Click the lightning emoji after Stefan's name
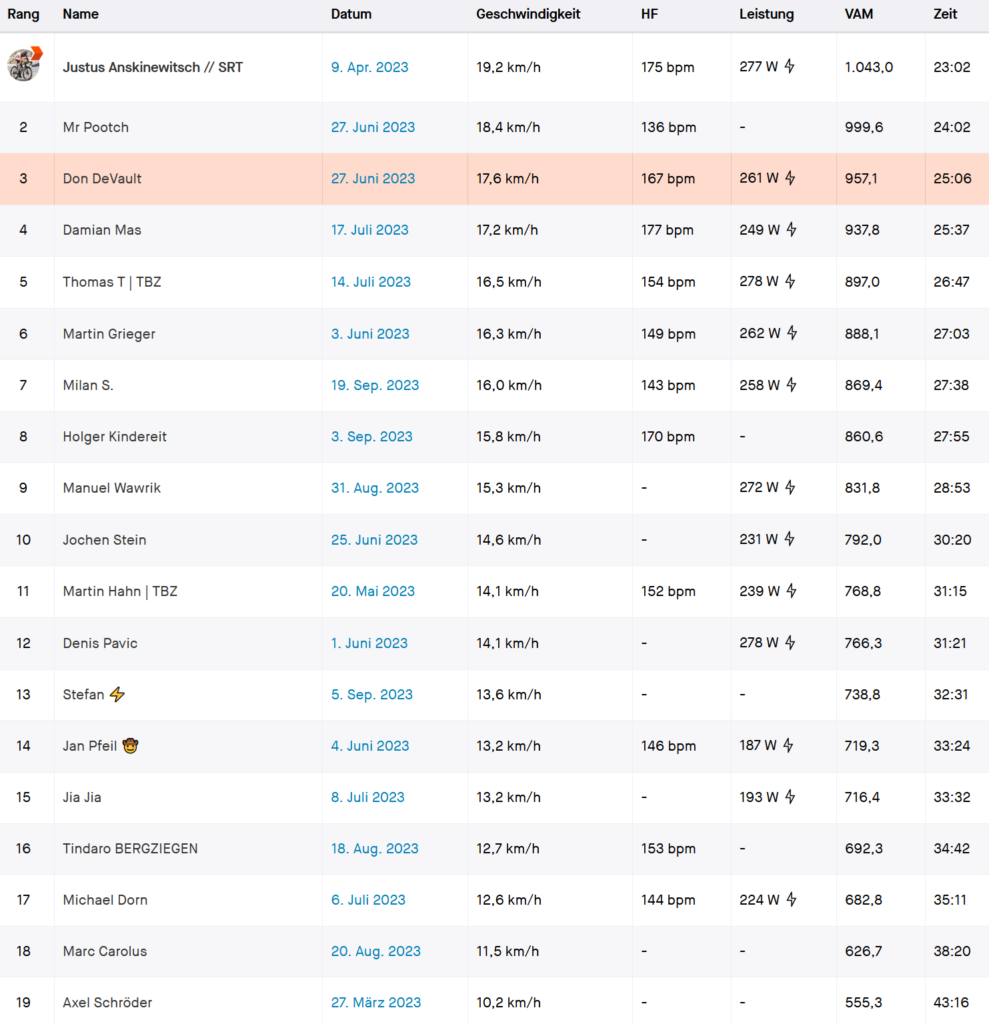989x1024 pixels. pos(117,694)
